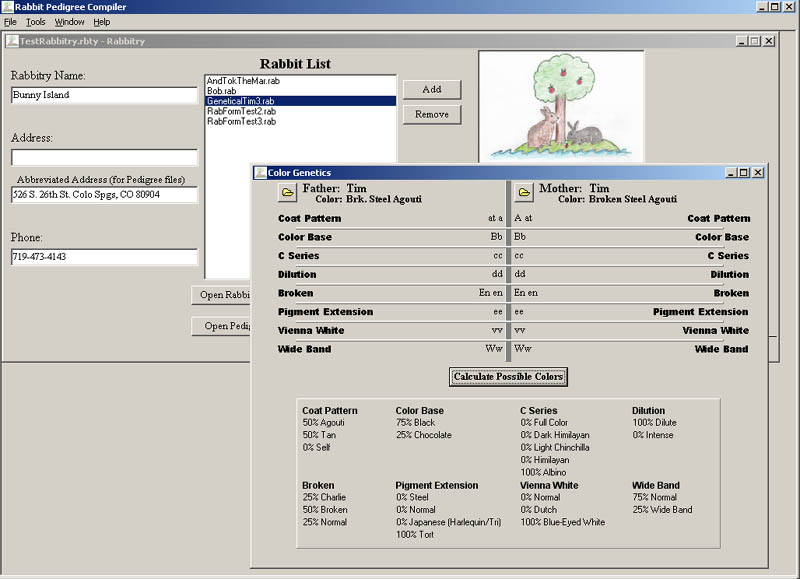800x579 pixels.
Task: Click the rabbits under tree picture
Action: coord(560,106)
